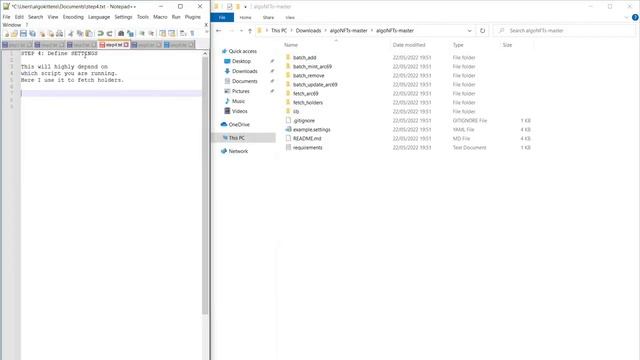Viewport: 640px width, 360px height.
Task: Redo with the Redo arrow icon
Action: click(109, 34)
